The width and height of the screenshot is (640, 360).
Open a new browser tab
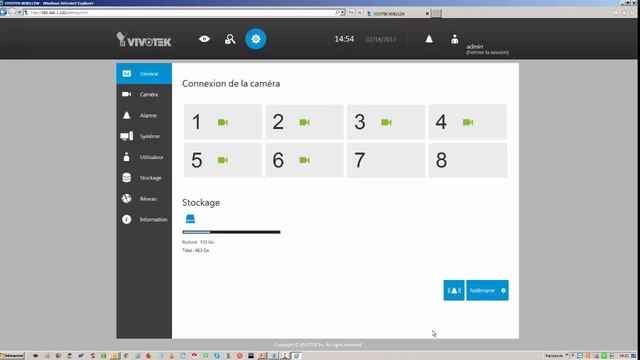coord(436,13)
